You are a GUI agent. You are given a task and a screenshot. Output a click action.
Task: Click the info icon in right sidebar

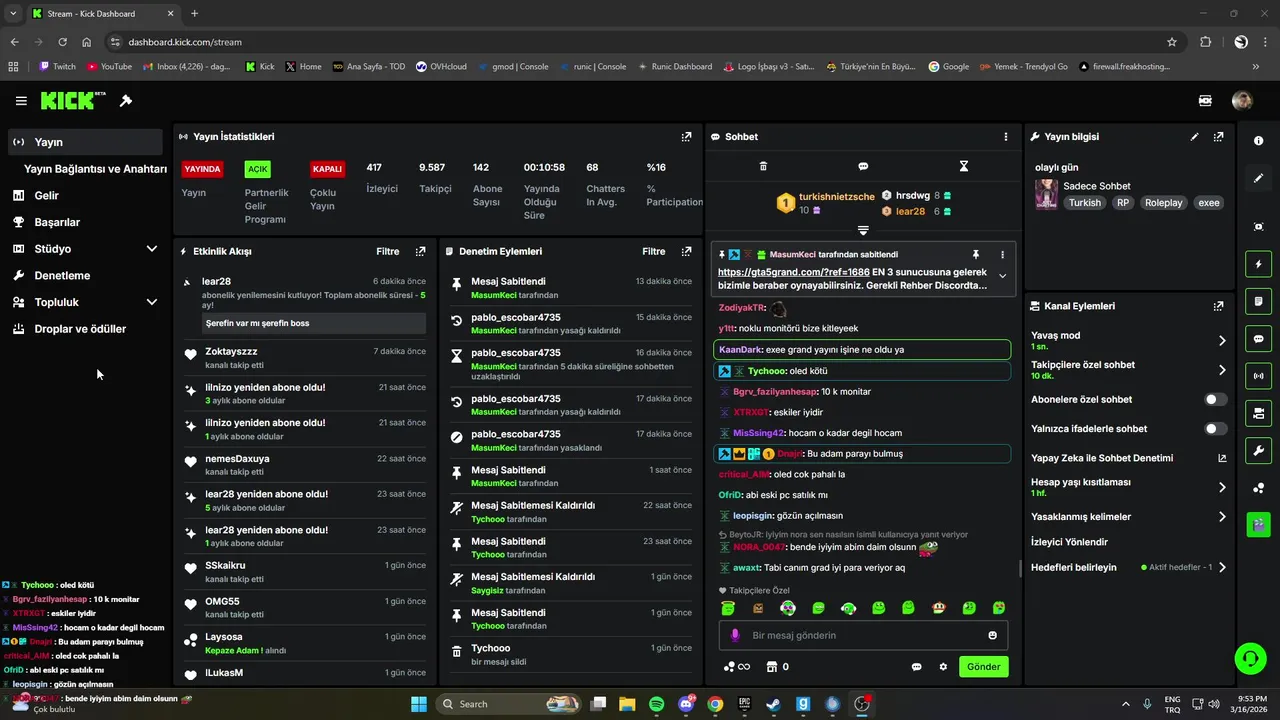click(1258, 141)
